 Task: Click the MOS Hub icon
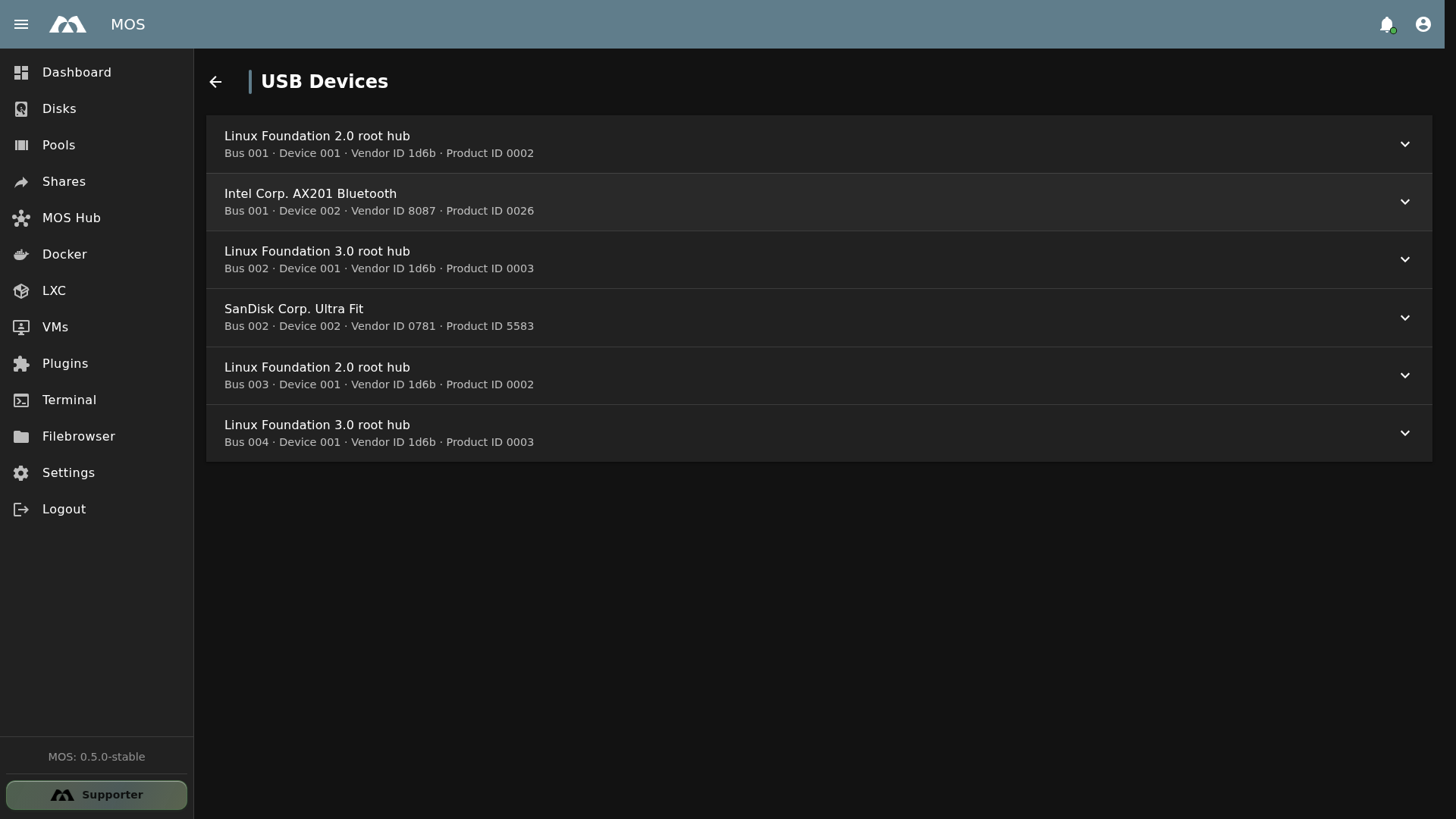point(21,218)
